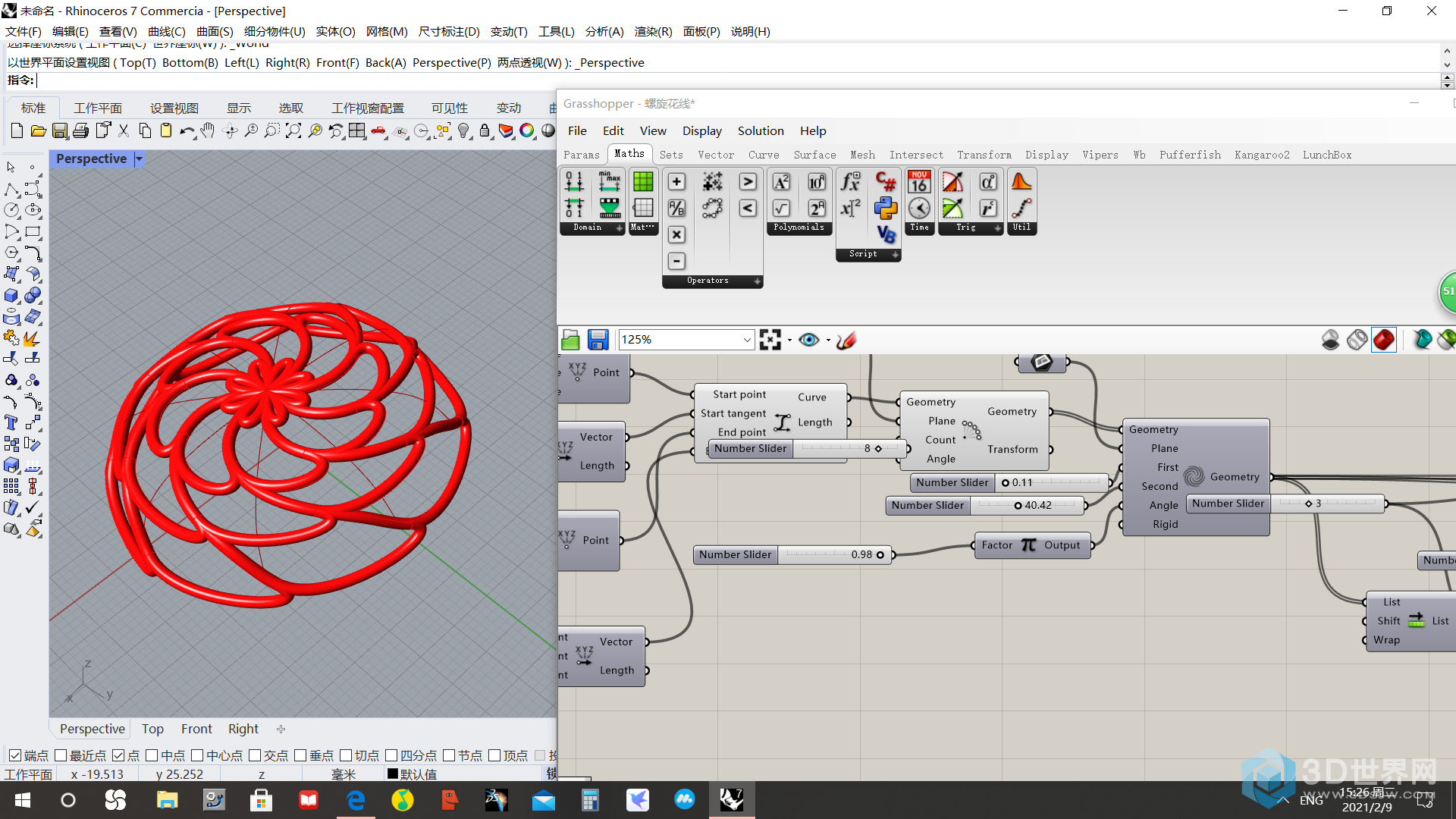Add a new viewport tab with plus
The width and height of the screenshot is (1456, 819).
point(281,729)
